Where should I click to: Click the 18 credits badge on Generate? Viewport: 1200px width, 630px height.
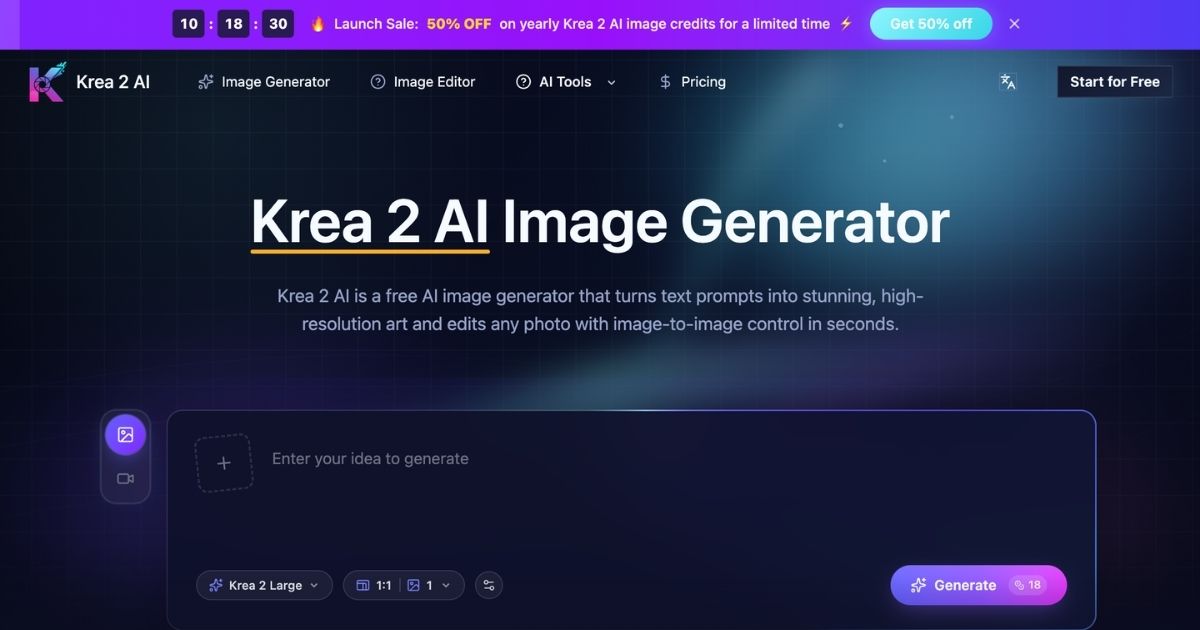point(1027,585)
